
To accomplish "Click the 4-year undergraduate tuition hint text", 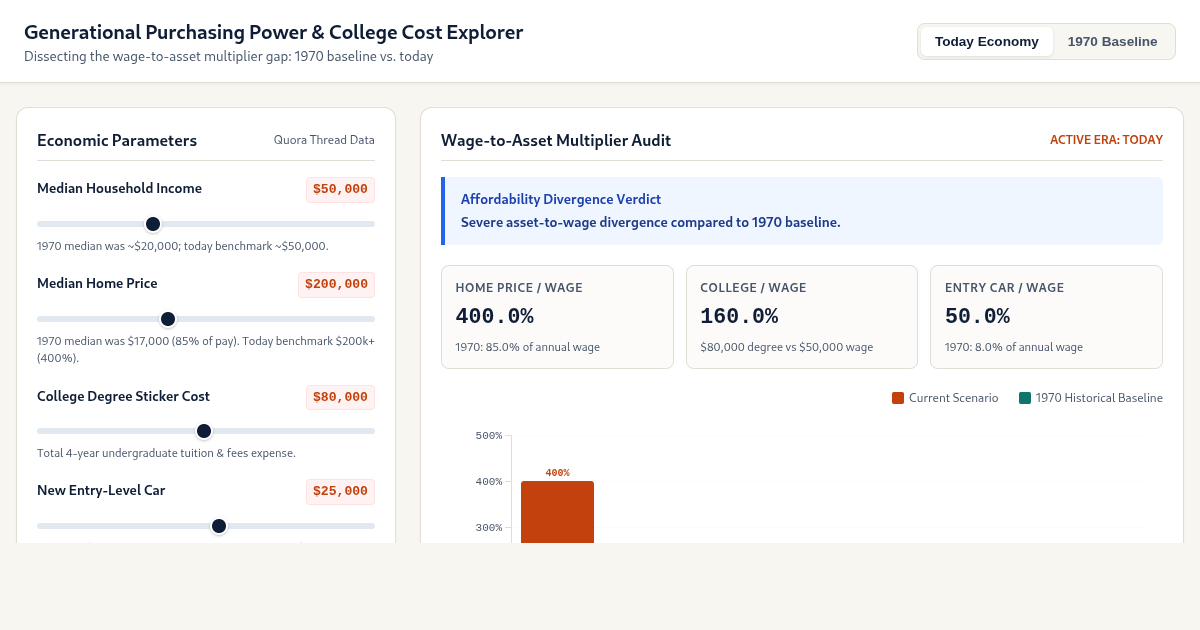I will [166, 453].
